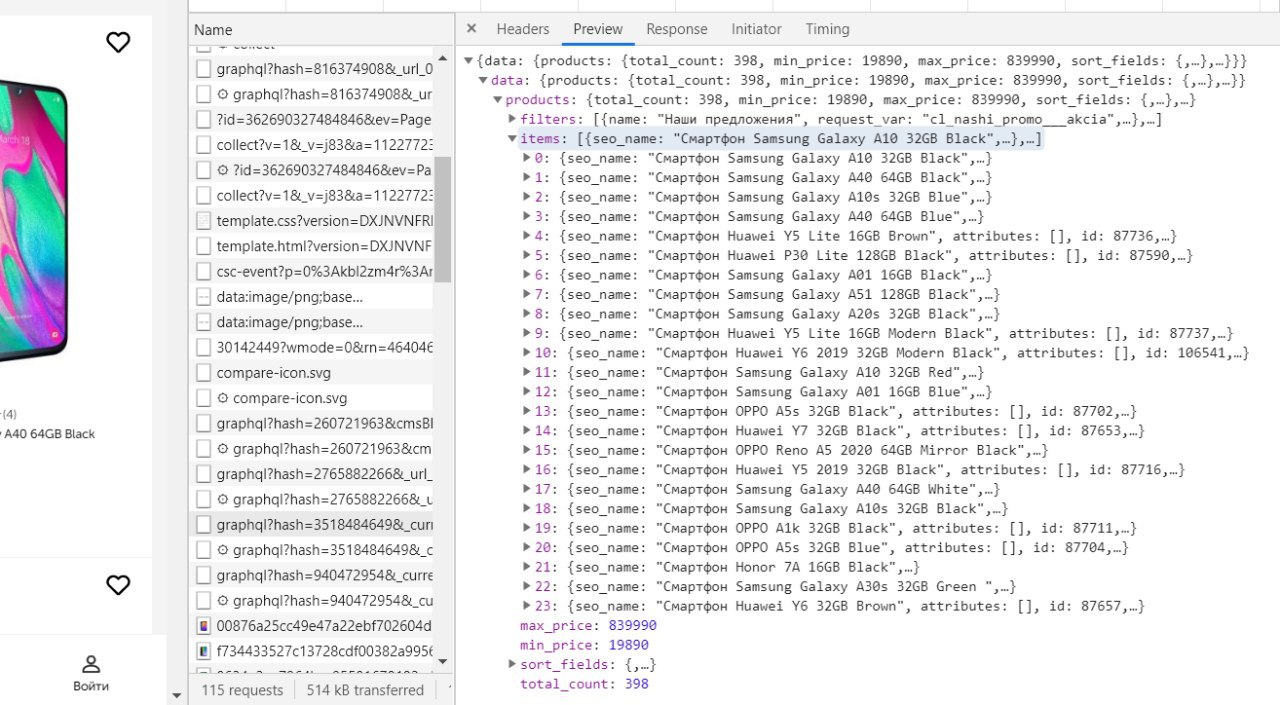Expand the filters: array node
Screen dimensions: 1280x705
pos(513,119)
